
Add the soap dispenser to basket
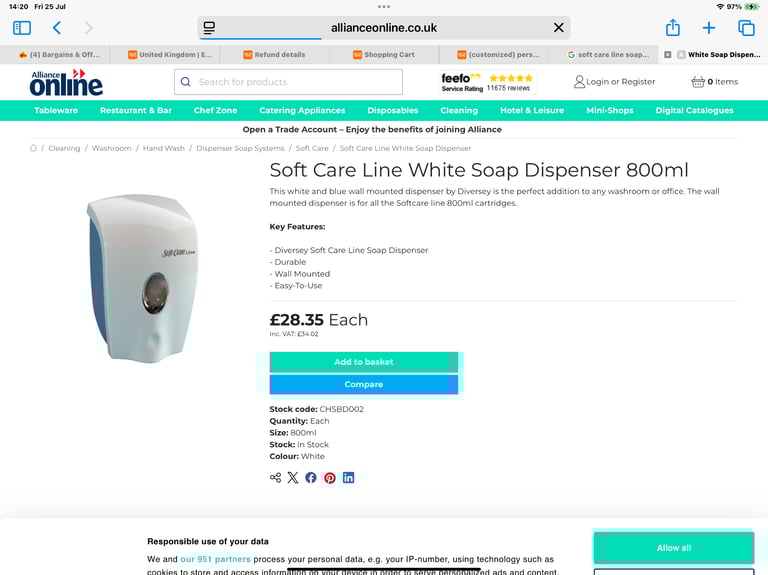363,362
